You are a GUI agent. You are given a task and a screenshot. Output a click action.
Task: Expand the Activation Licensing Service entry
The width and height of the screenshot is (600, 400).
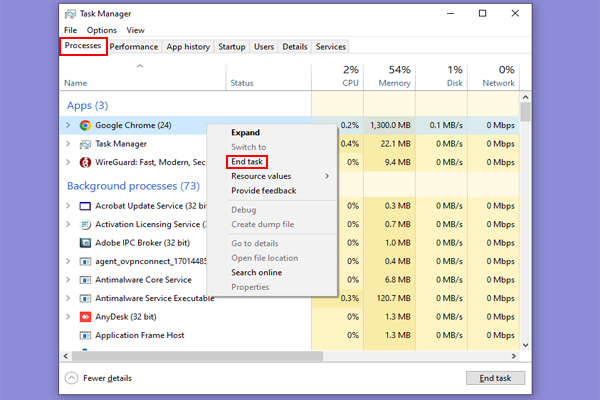tap(68, 224)
